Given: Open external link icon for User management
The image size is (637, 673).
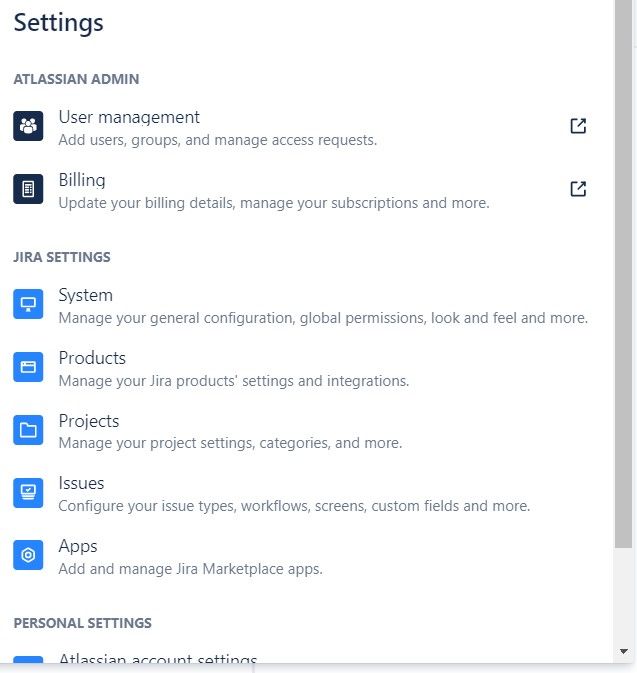Looking at the screenshot, I should (x=578, y=126).
